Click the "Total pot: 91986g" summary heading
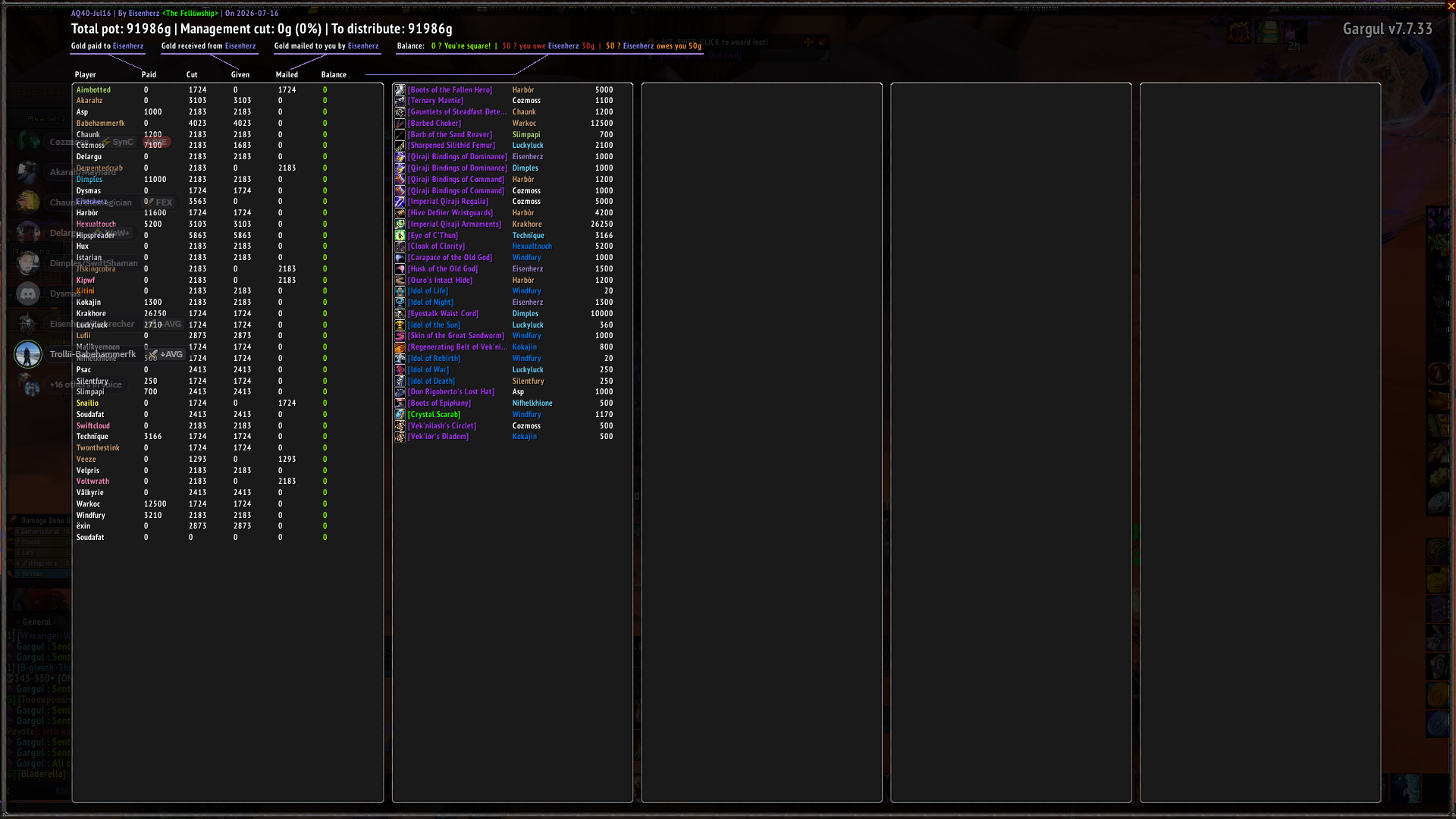The width and height of the screenshot is (1456, 819). click(121, 29)
